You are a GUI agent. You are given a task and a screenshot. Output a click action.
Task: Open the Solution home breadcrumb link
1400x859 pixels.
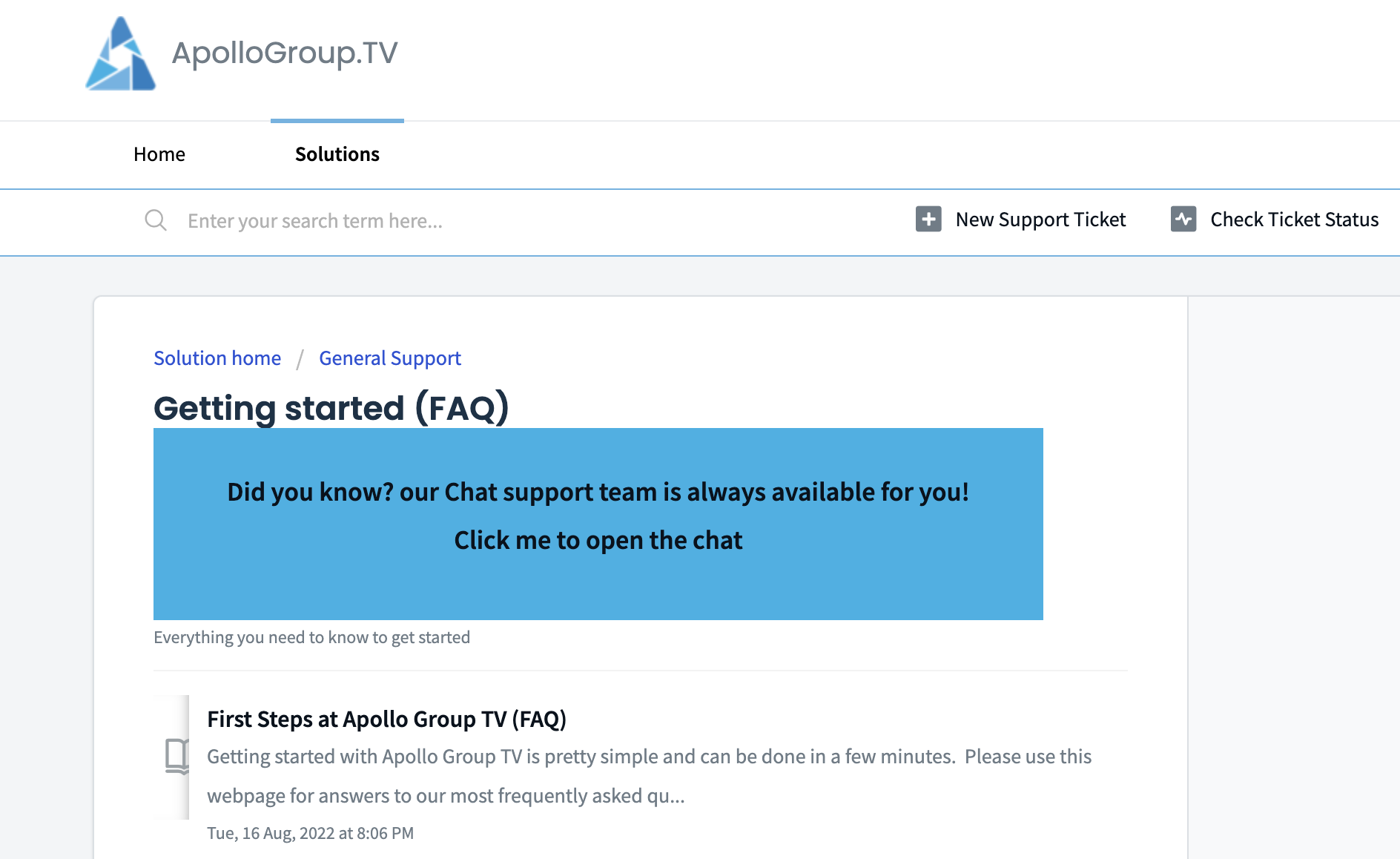[x=217, y=358]
